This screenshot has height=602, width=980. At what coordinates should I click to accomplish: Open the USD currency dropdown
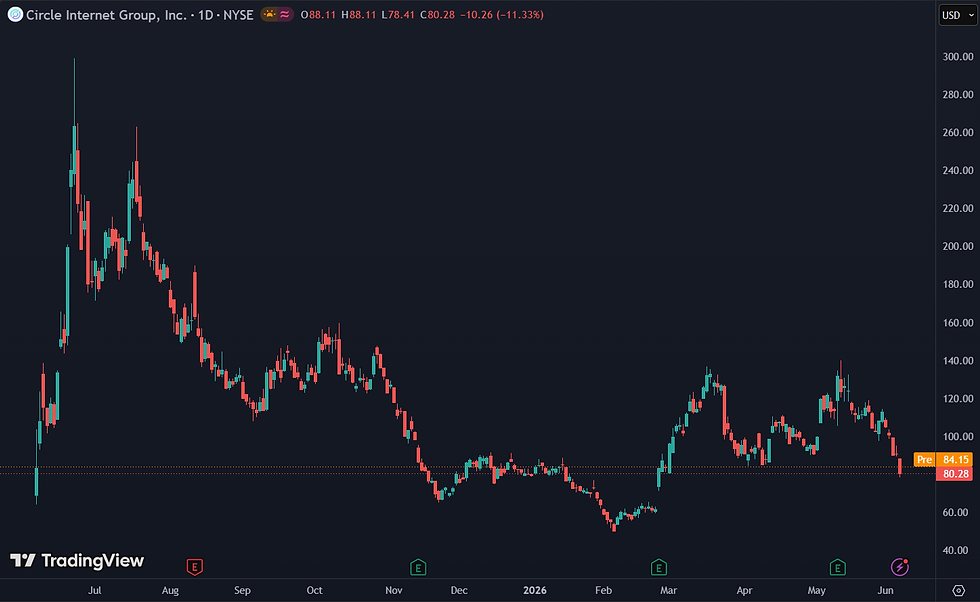click(958, 15)
